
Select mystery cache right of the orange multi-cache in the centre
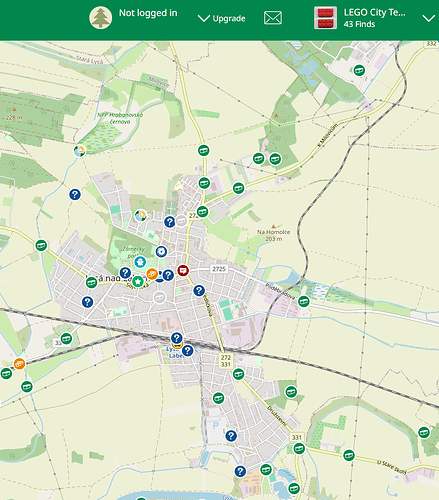168,275
